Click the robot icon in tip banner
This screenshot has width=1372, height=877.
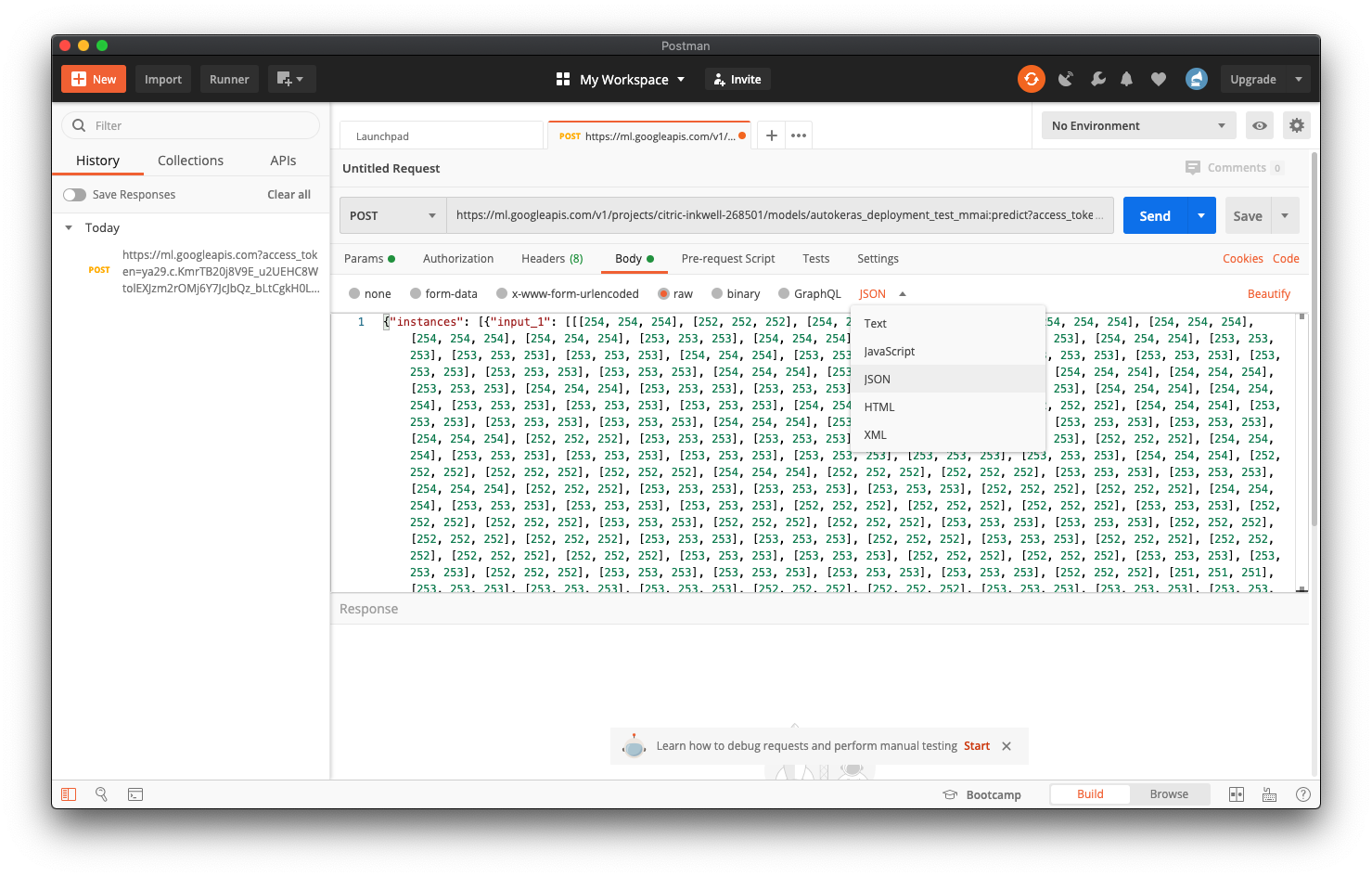pos(635,745)
